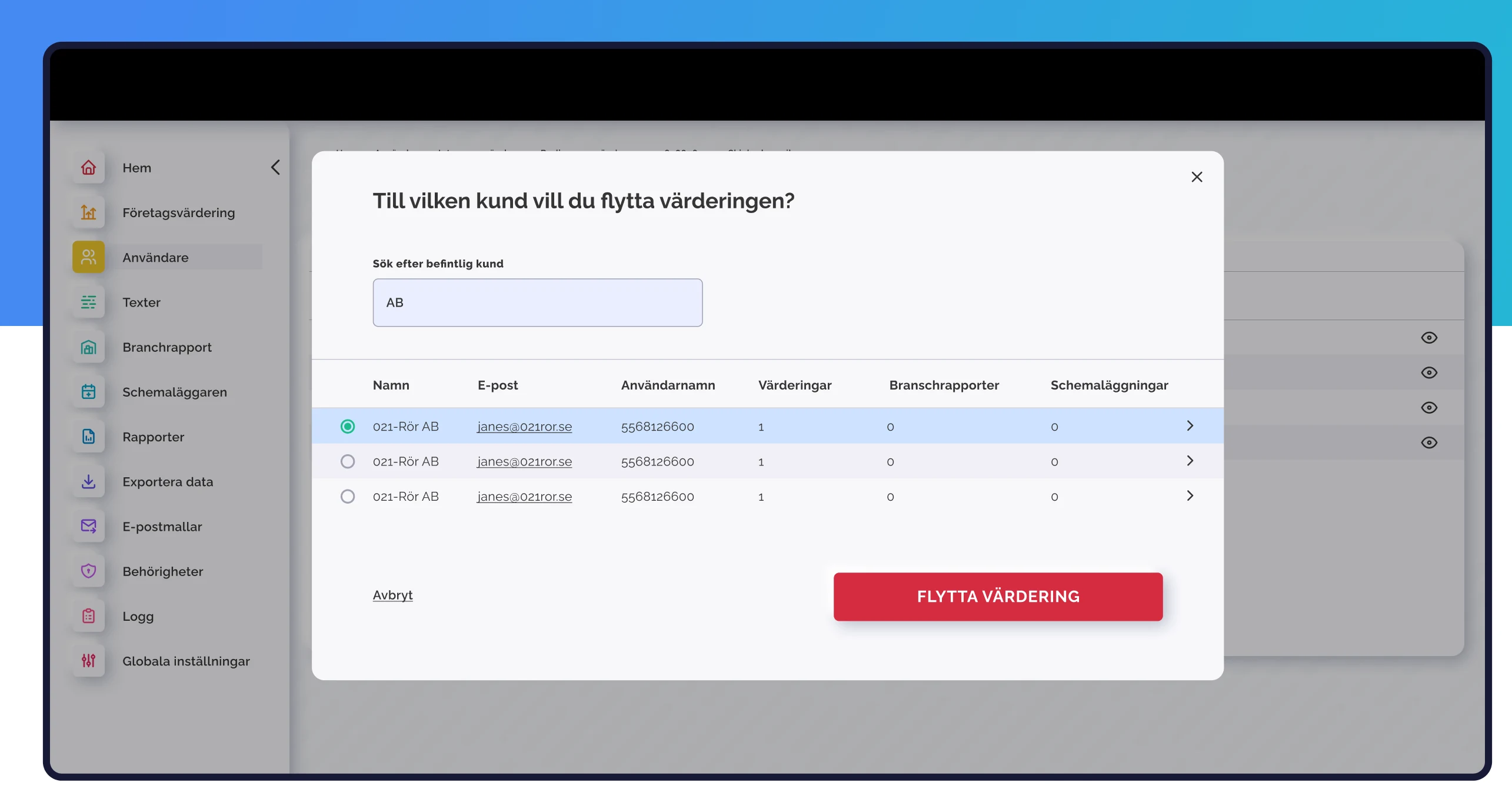Image resolution: width=1512 pixels, height=812 pixels.
Task: Open Globala inställningar menu item
Action: point(186,661)
